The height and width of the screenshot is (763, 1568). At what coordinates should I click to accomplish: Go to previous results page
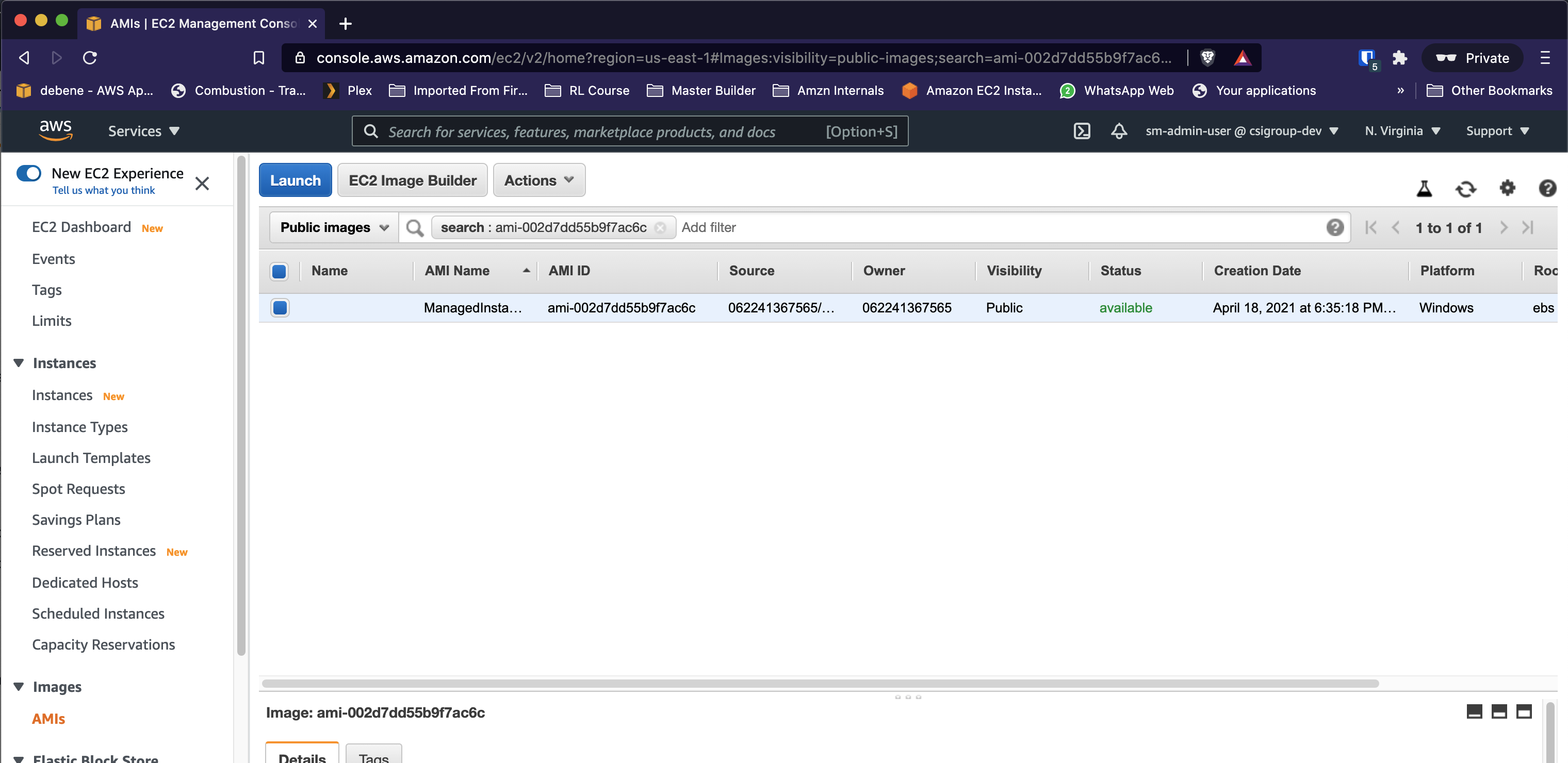pos(1396,227)
